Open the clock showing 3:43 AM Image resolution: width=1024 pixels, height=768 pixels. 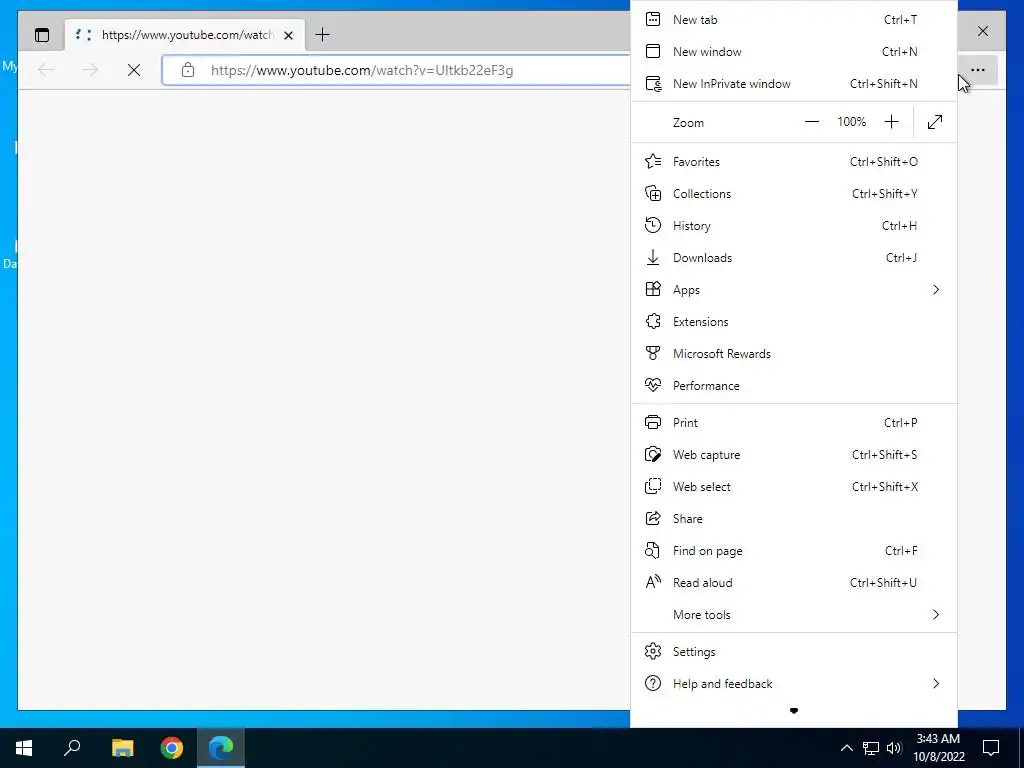click(x=939, y=748)
